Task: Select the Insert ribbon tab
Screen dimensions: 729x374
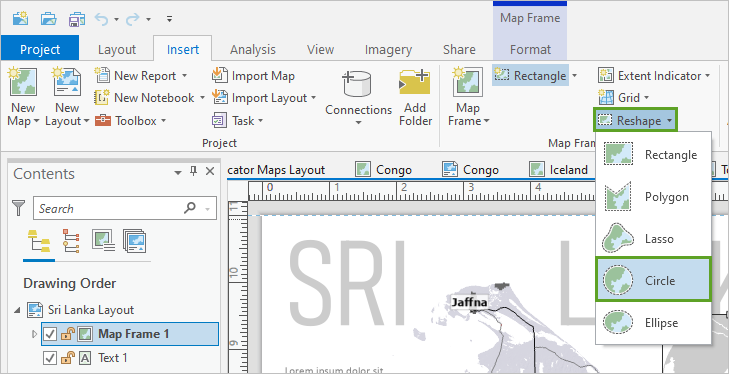Action: [x=183, y=49]
